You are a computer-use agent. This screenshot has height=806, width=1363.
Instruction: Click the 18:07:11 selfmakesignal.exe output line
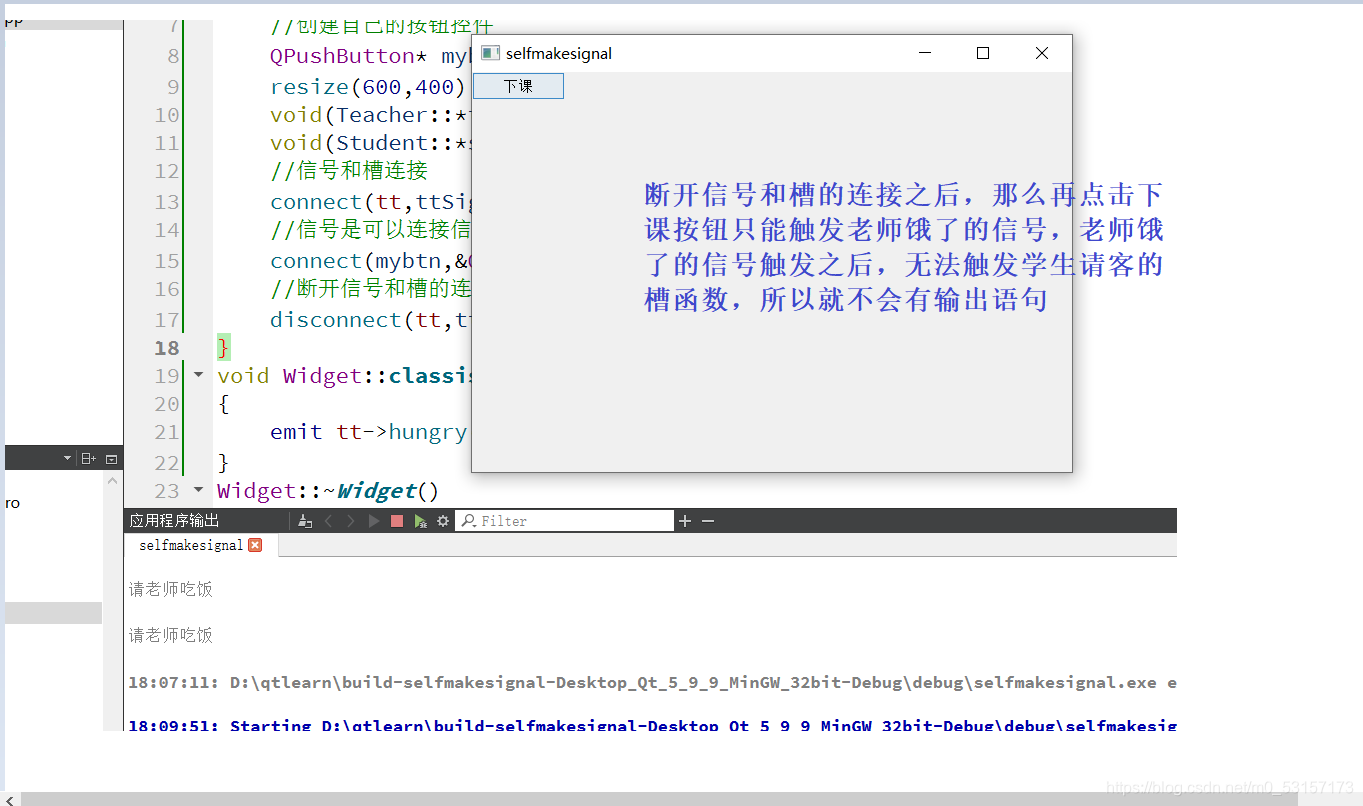652,683
